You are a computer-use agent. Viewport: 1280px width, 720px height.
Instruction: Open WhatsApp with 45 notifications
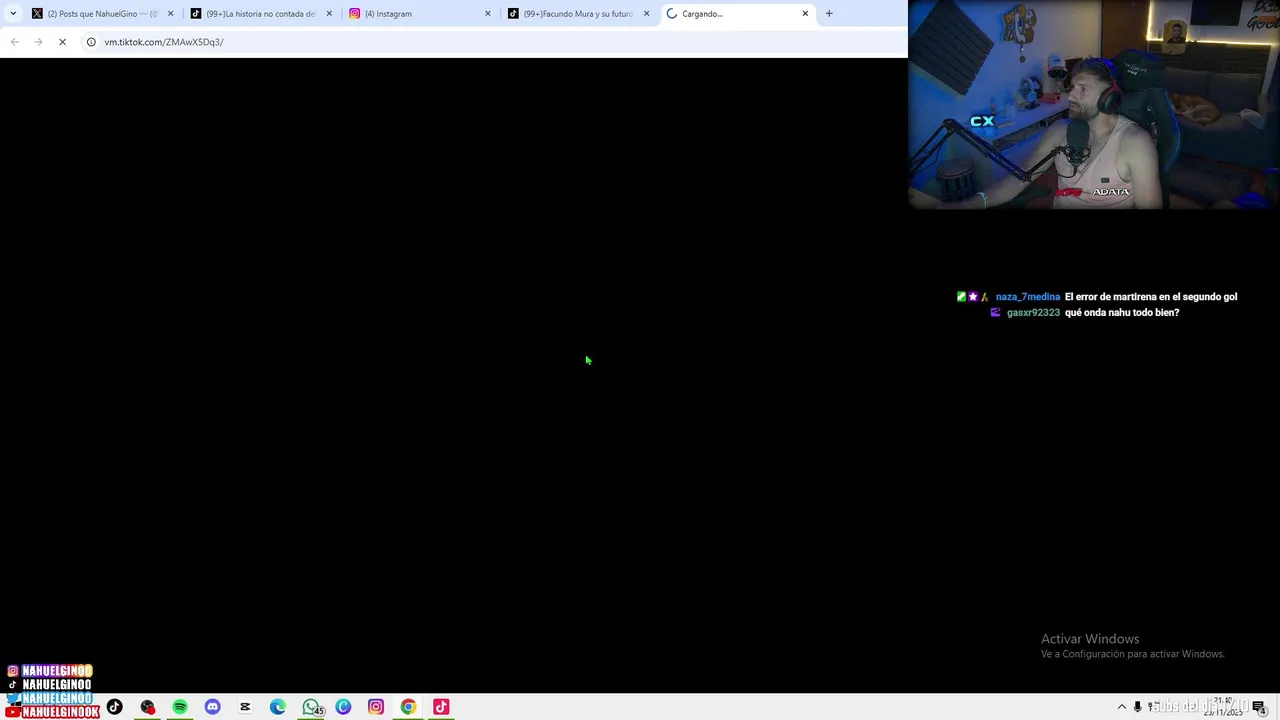tap(311, 707)
